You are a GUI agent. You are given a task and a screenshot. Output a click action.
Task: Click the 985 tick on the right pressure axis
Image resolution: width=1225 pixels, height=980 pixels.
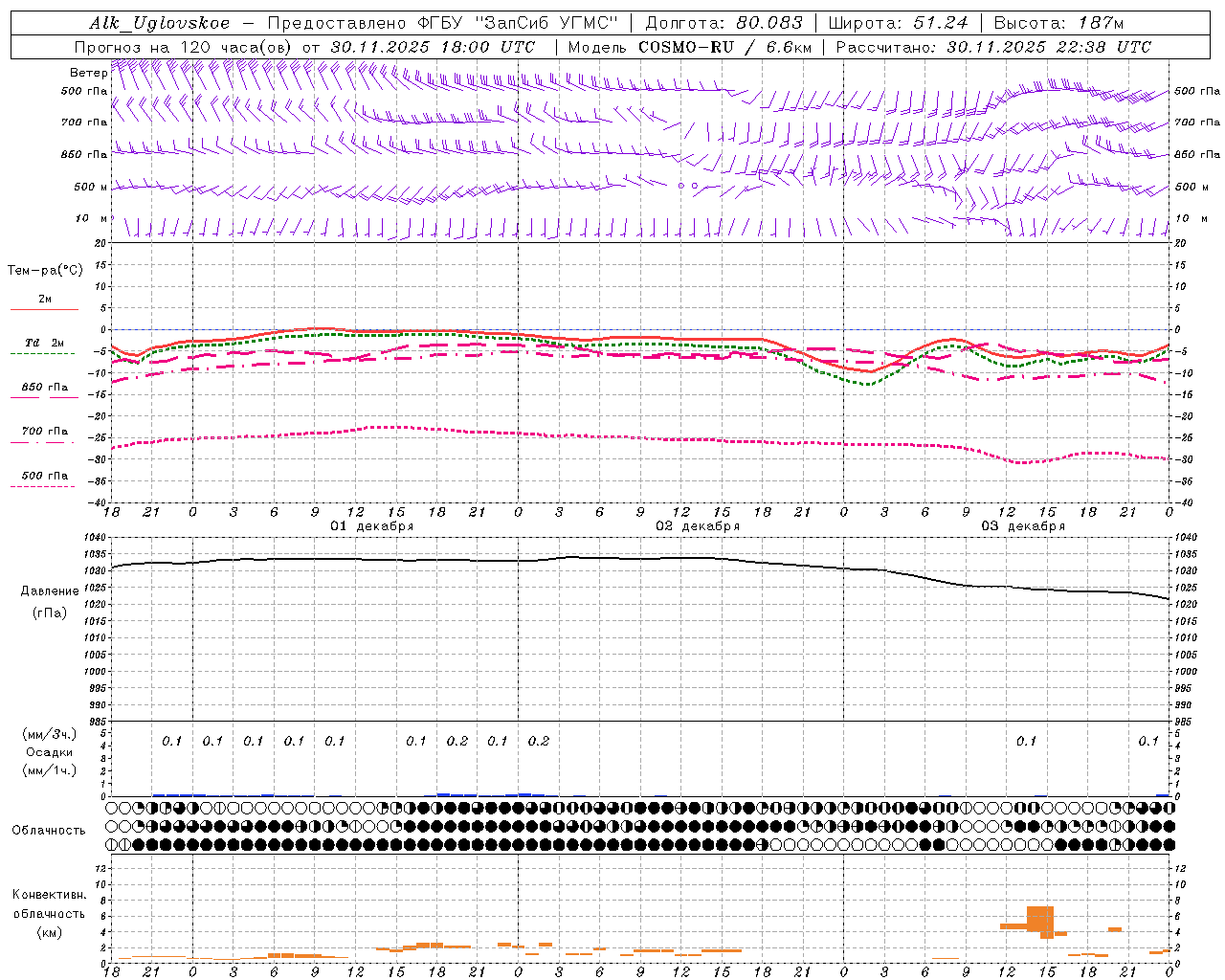1185,721
